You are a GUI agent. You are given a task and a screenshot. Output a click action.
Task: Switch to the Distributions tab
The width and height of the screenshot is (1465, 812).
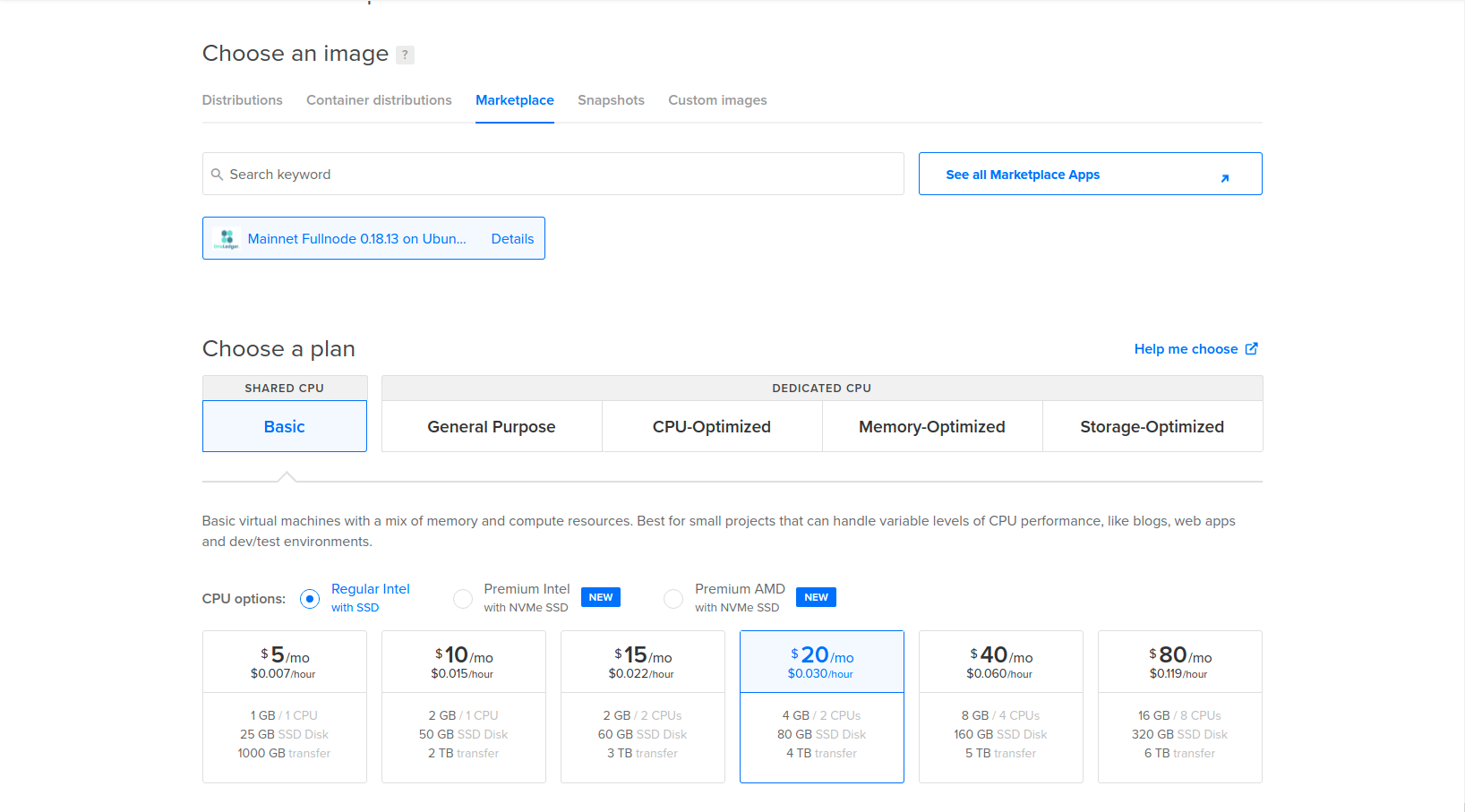click(x=242, y=100)
